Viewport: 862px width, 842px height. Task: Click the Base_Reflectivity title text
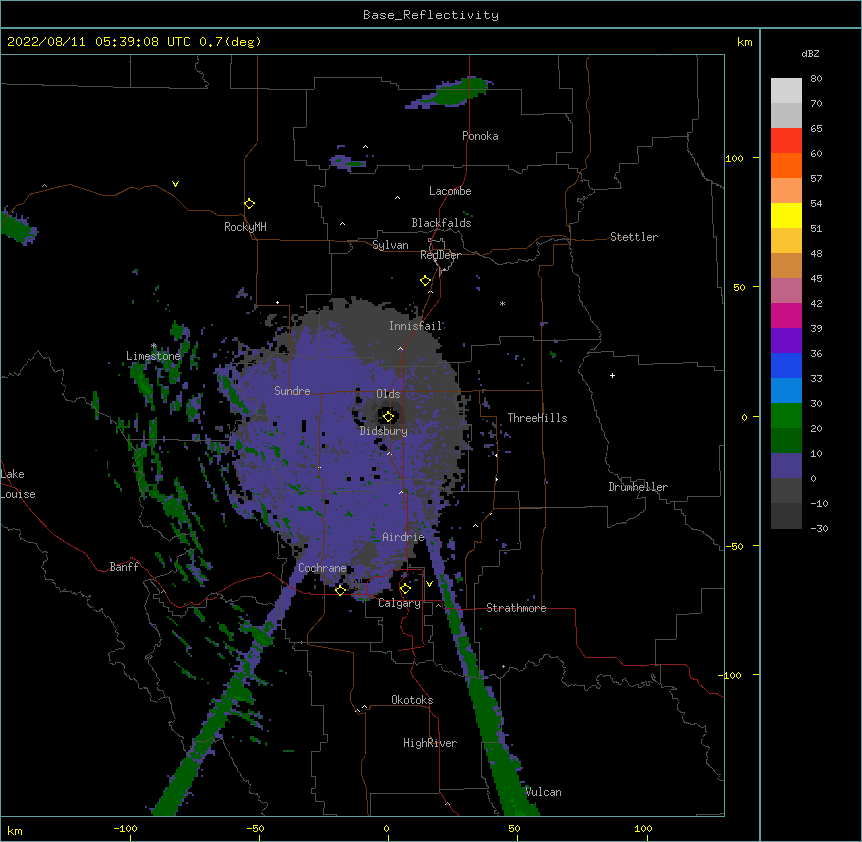pos(431,15)
